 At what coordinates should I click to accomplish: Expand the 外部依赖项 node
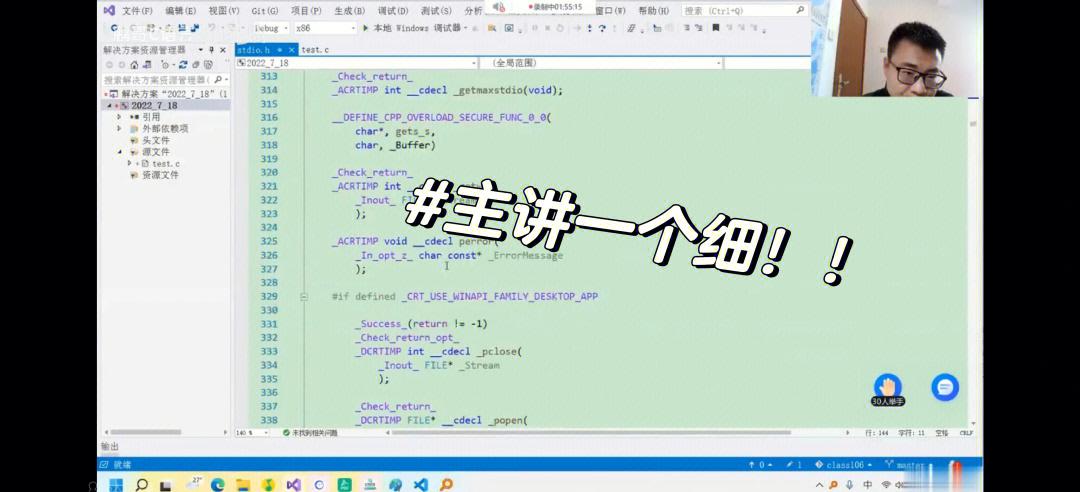point(120,129)
